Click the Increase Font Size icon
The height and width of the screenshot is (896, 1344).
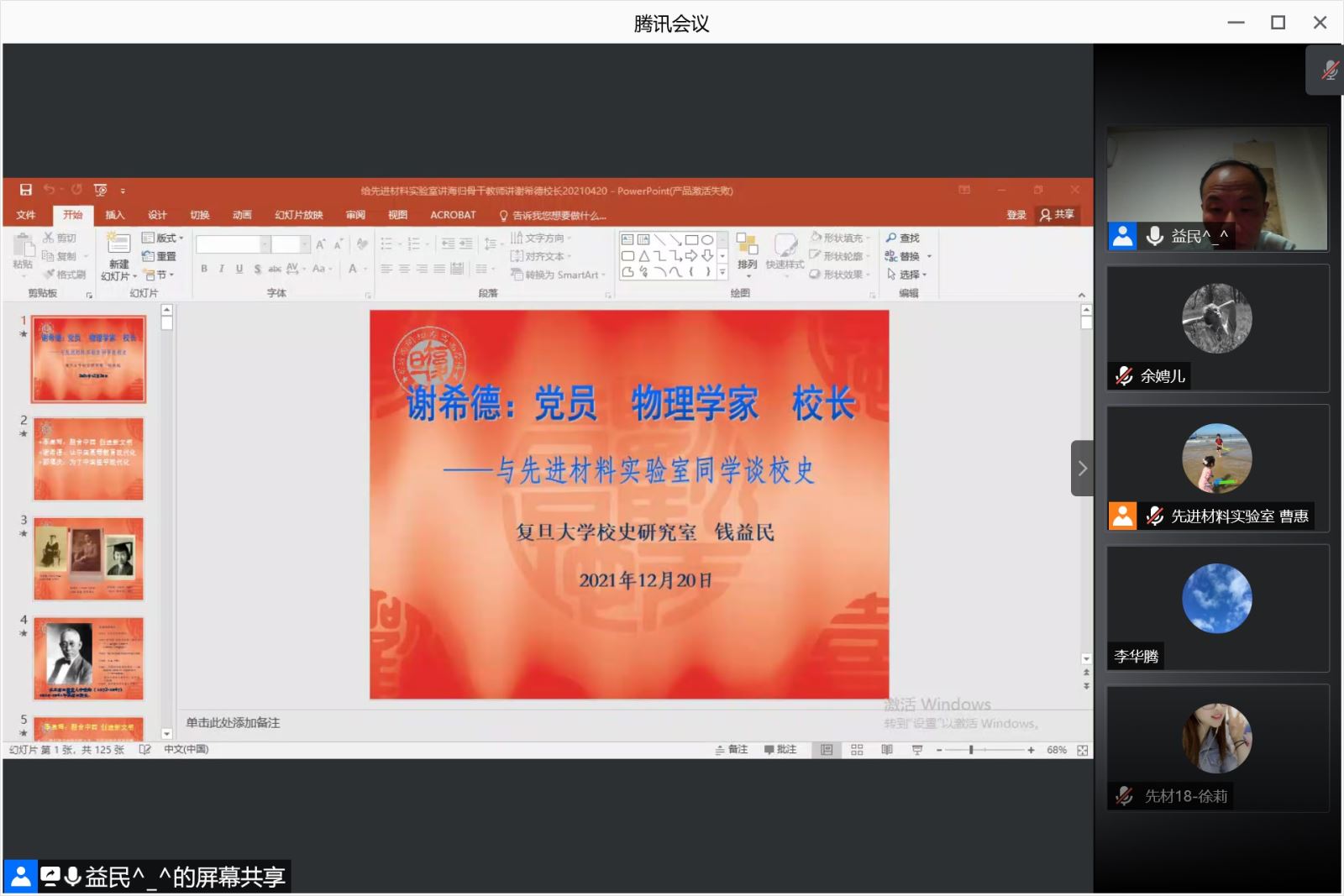coord(320,244)
